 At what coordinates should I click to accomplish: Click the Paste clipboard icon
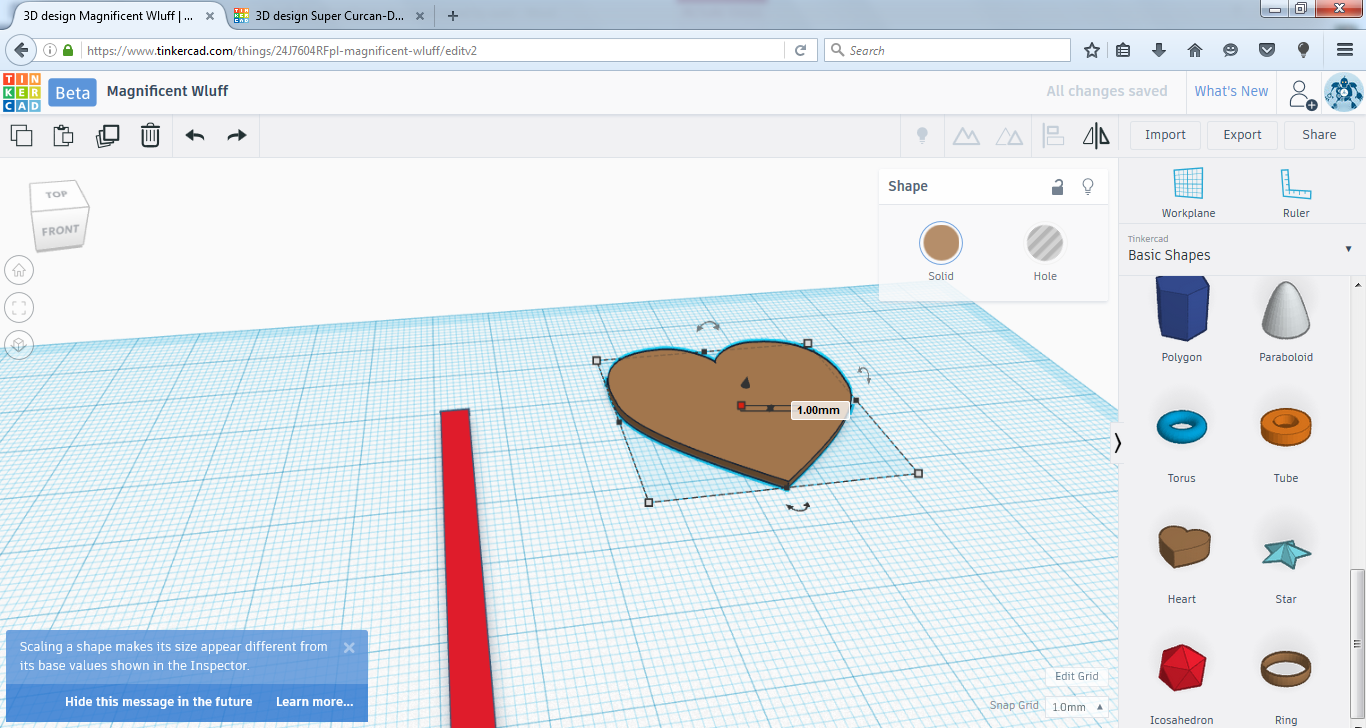click(x=63, y=135)
